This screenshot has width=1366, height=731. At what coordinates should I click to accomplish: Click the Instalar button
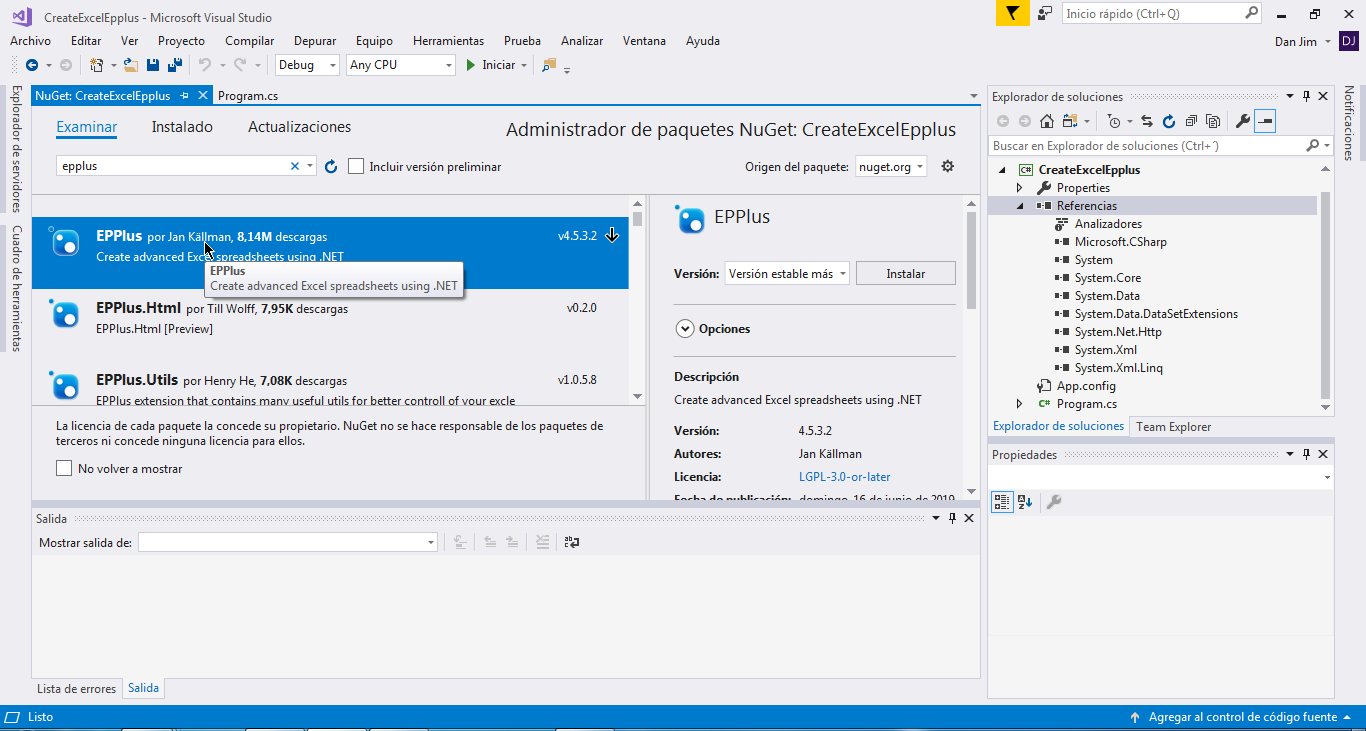coord(905,274)
